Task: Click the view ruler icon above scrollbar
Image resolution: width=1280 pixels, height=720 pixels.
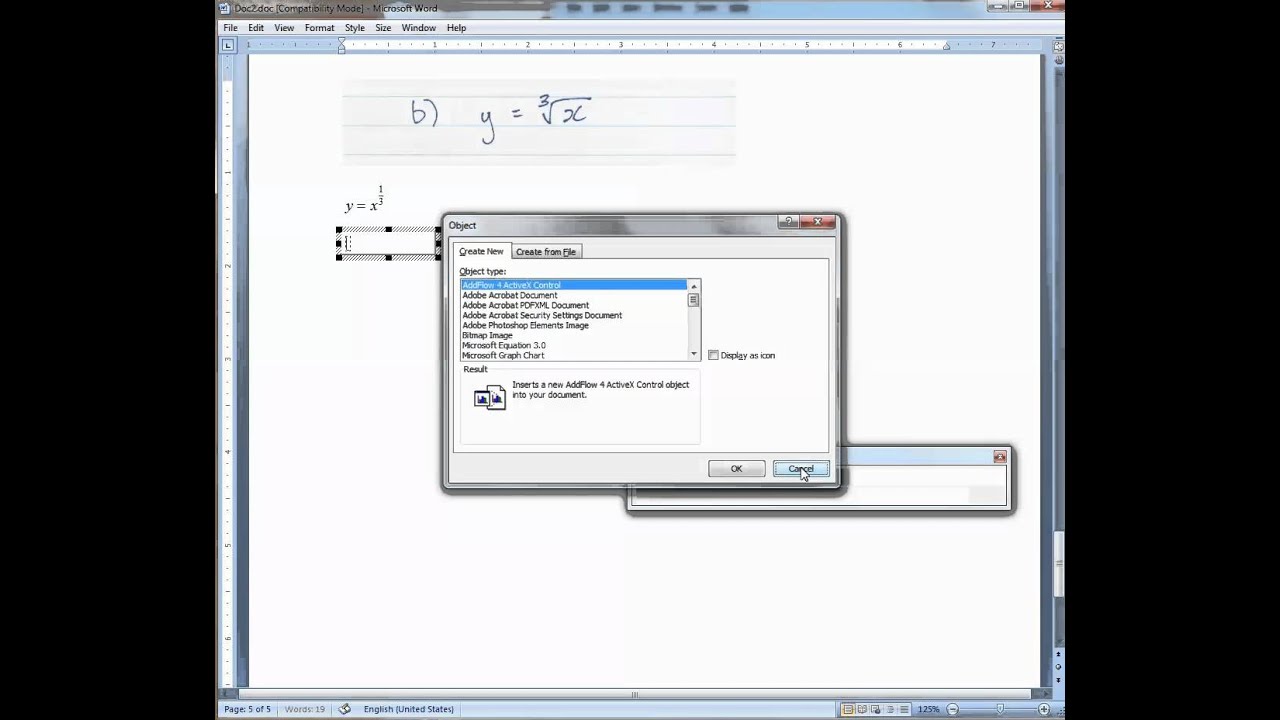Action: click(x=1057, y=45)
